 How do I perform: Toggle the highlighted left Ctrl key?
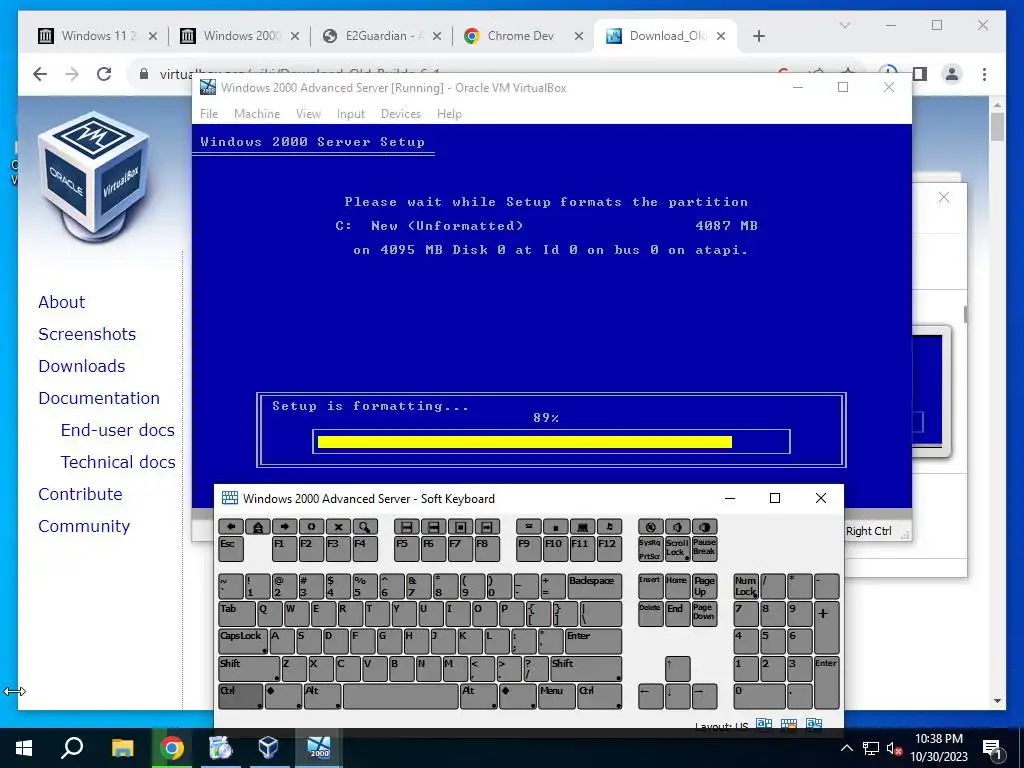click(x=241, y=696)
